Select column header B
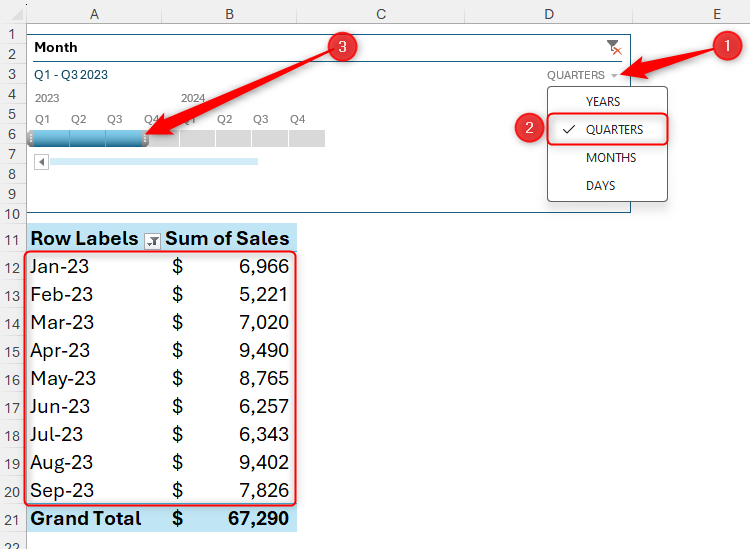The image size is (750, 549). tap(230, 13)
